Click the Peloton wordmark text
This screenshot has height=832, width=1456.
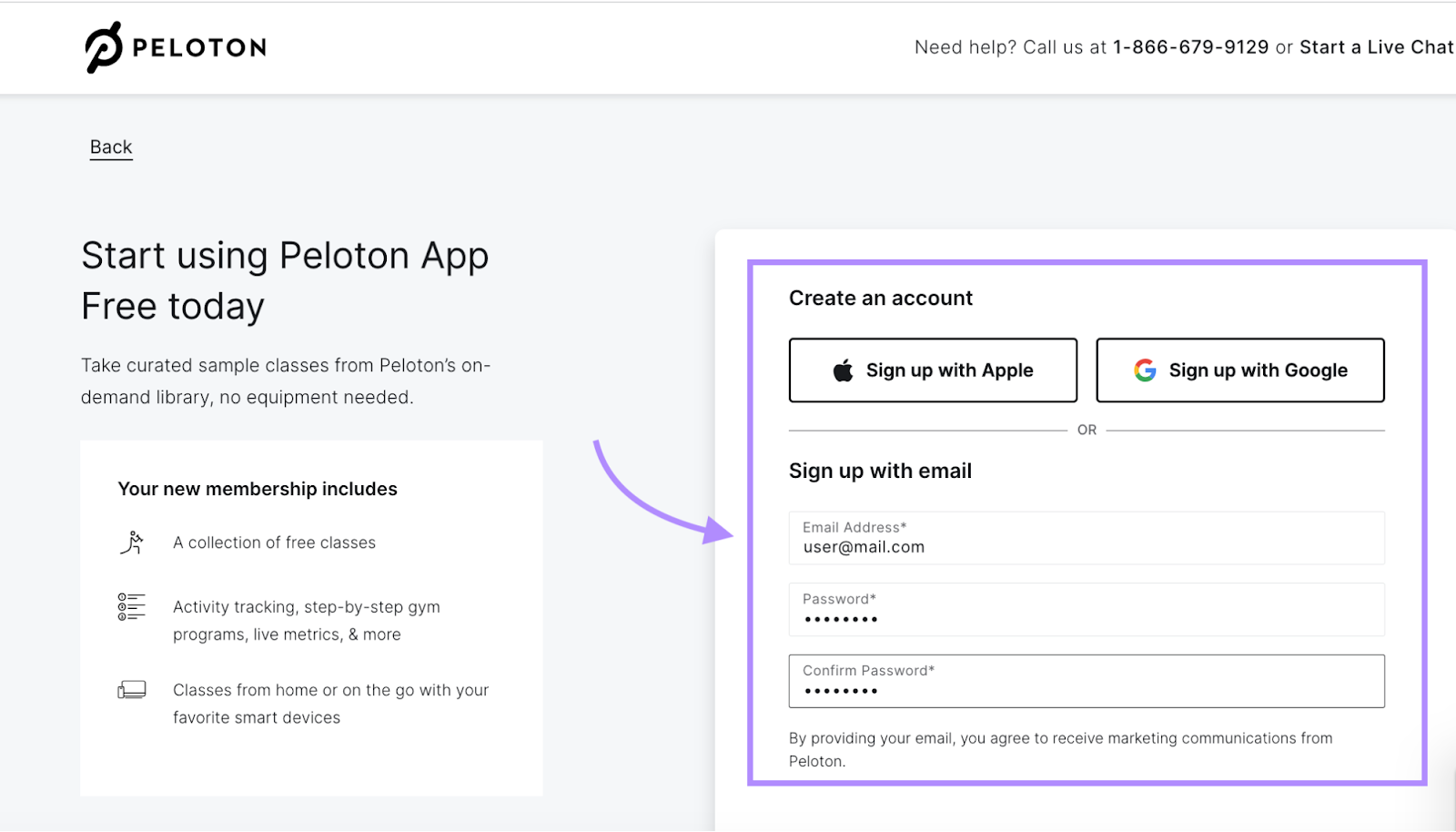(x=198, y=46)
